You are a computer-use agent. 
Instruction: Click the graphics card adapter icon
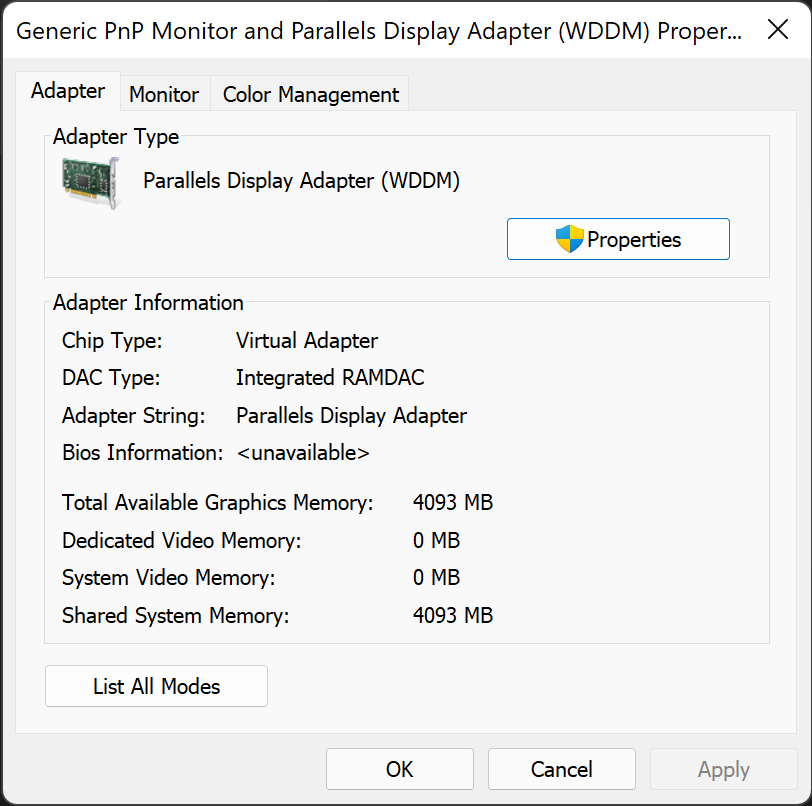coord(90,182)
